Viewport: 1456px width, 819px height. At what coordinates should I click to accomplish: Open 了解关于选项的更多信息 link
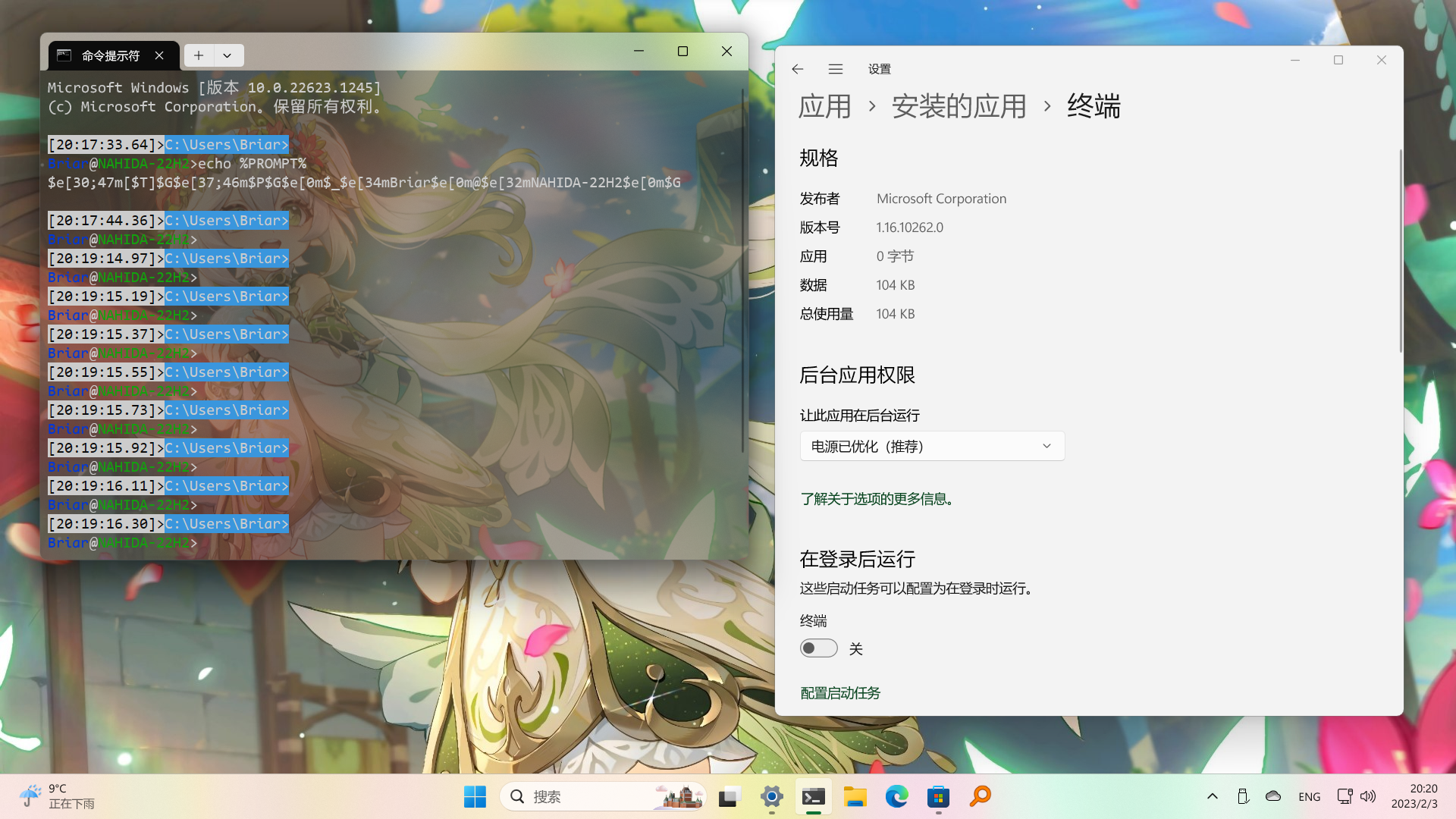pyautogui.click(x=877, y=499)
